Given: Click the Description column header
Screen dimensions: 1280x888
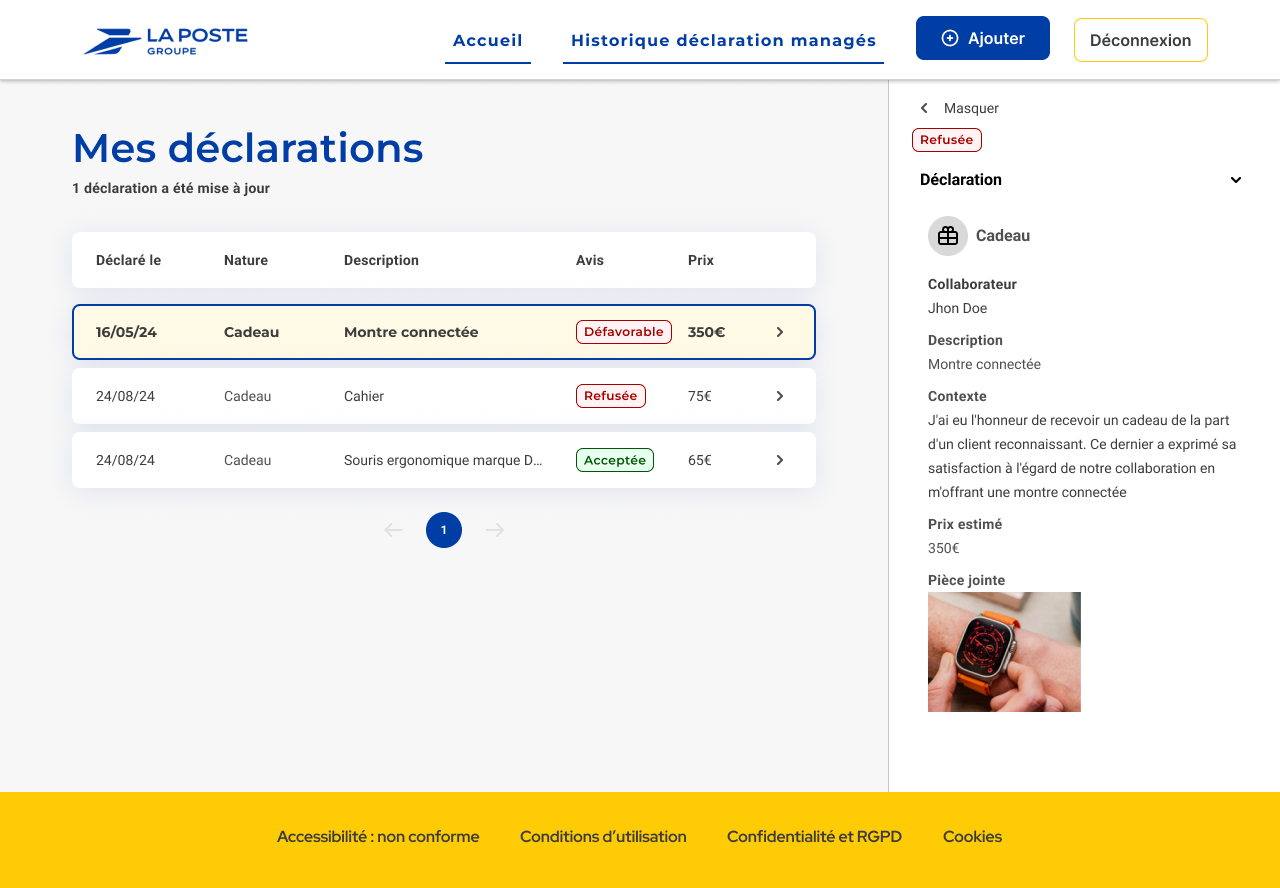Looking at the screenshot, I should point(381,260).
